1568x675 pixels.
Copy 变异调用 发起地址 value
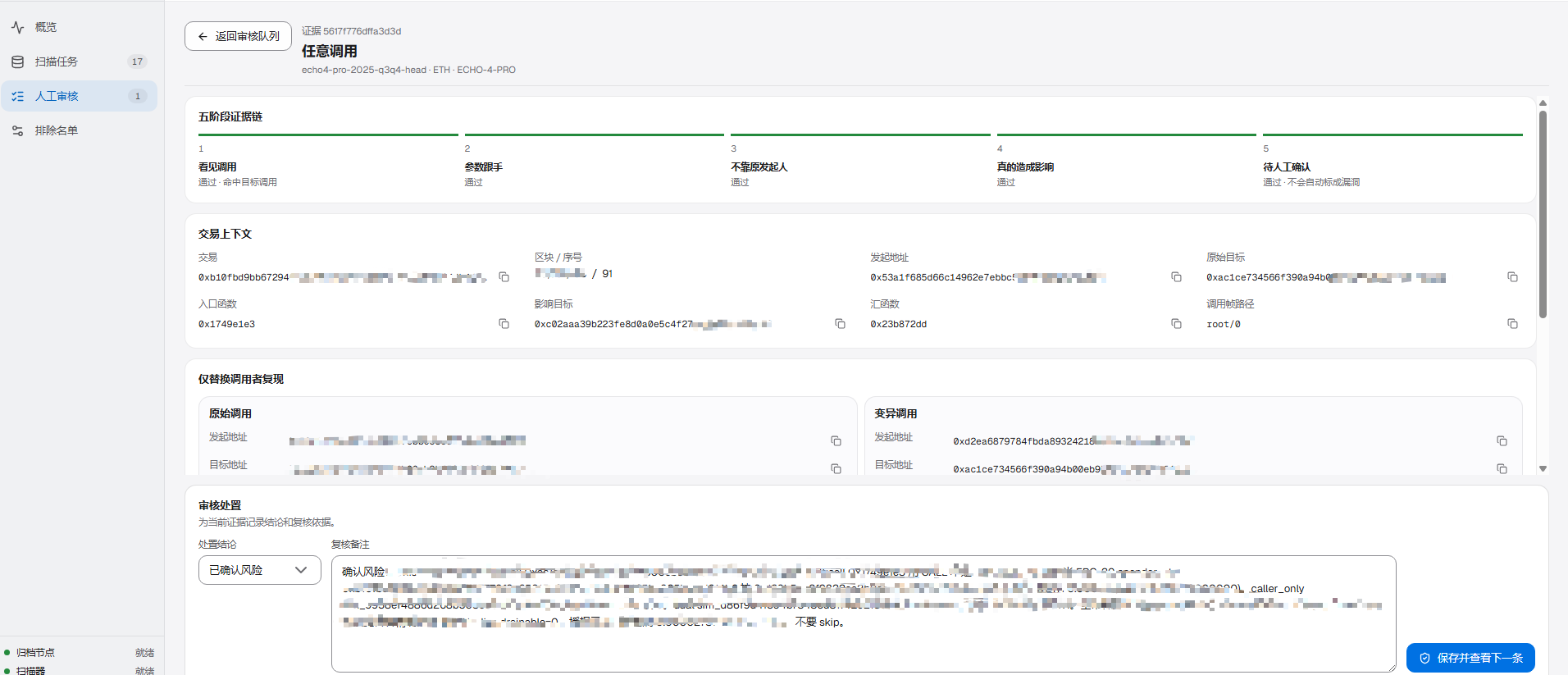pyautogui.click(x=1502, y=441)
